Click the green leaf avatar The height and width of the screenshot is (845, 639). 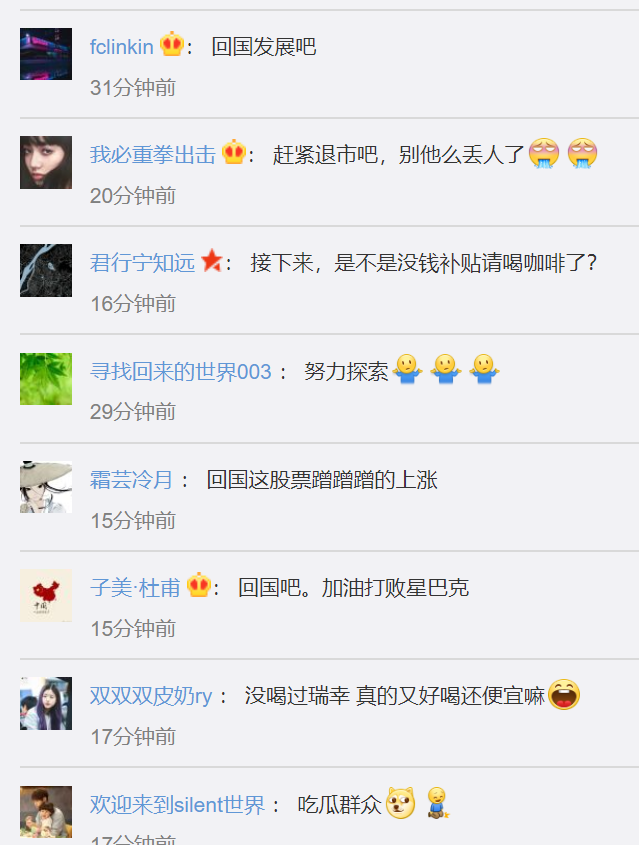(x=46, y=379)
